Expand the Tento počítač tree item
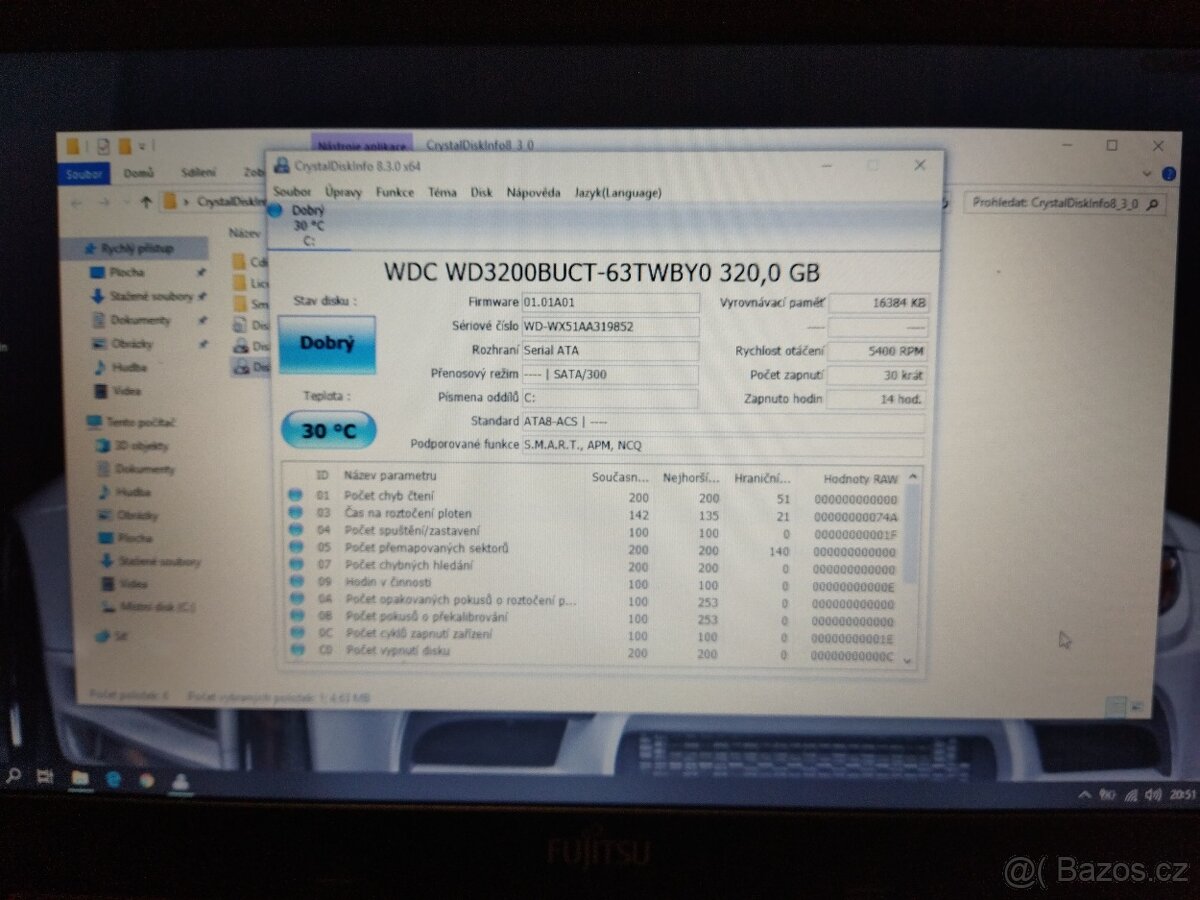Viewport: 1200px width, 900px height. [x=83, y=422]
